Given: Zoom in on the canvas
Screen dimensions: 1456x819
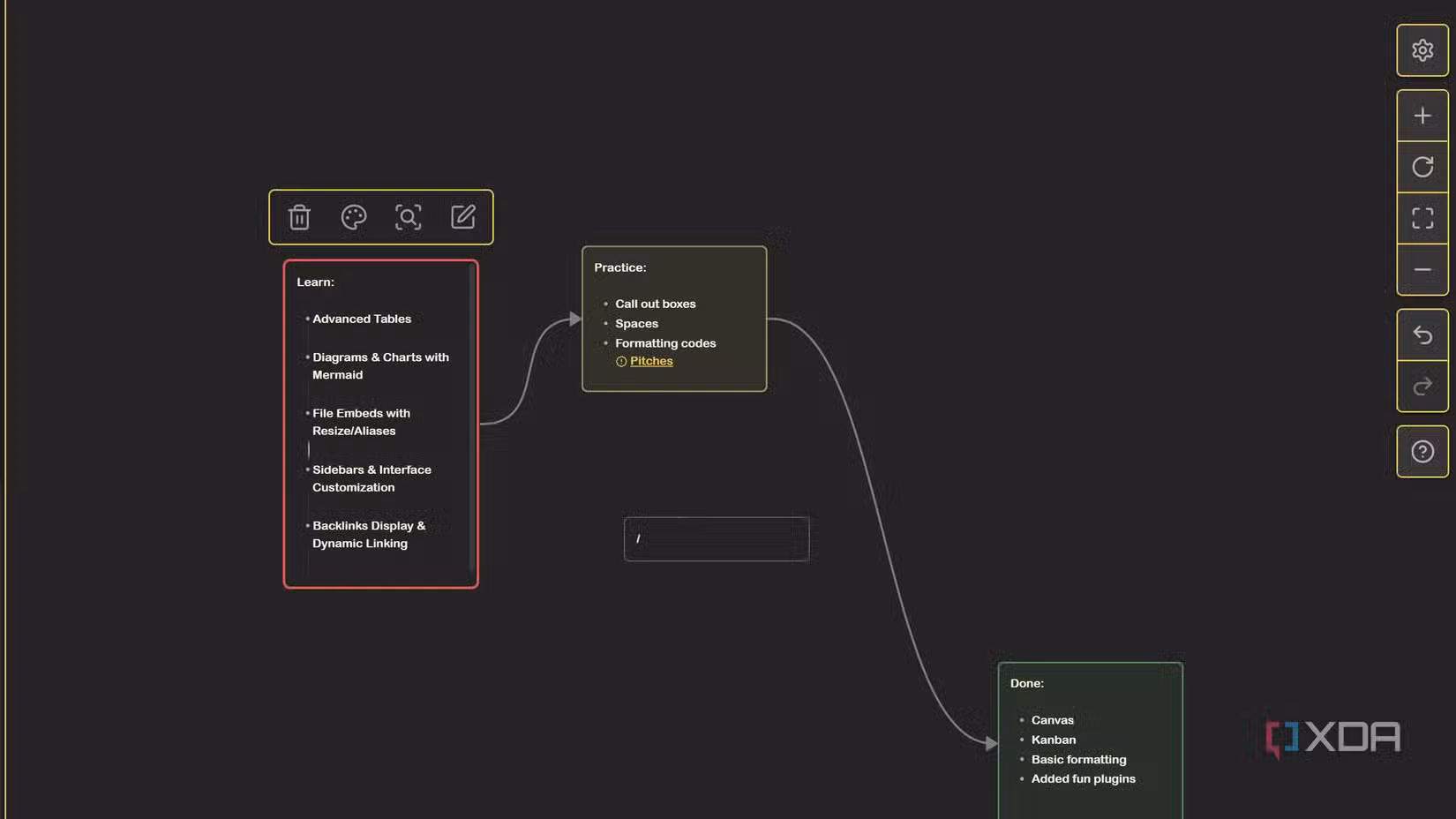Looking at the screenshot, I should click(x=1422, y=116).
